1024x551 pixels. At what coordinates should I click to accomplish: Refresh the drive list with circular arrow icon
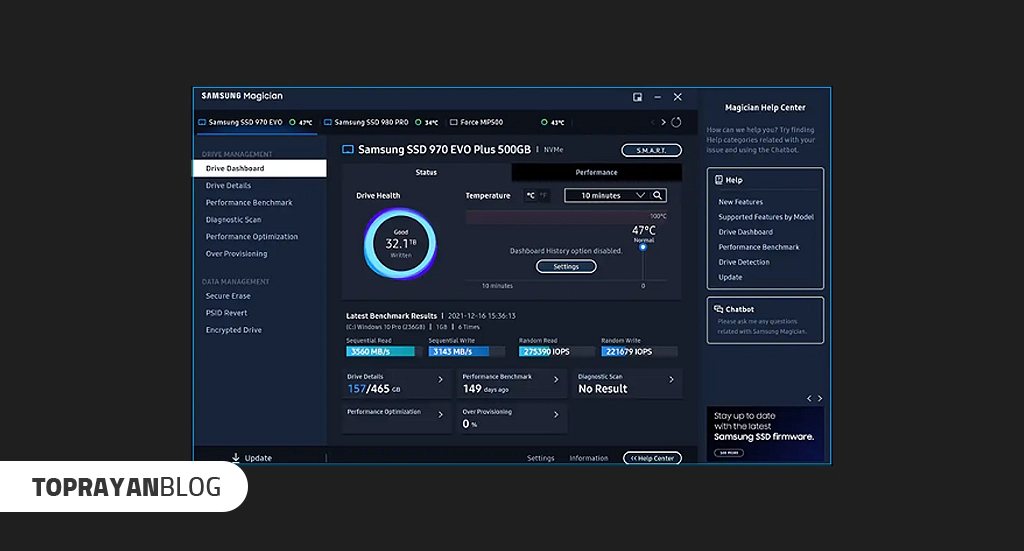click(677, 122)
